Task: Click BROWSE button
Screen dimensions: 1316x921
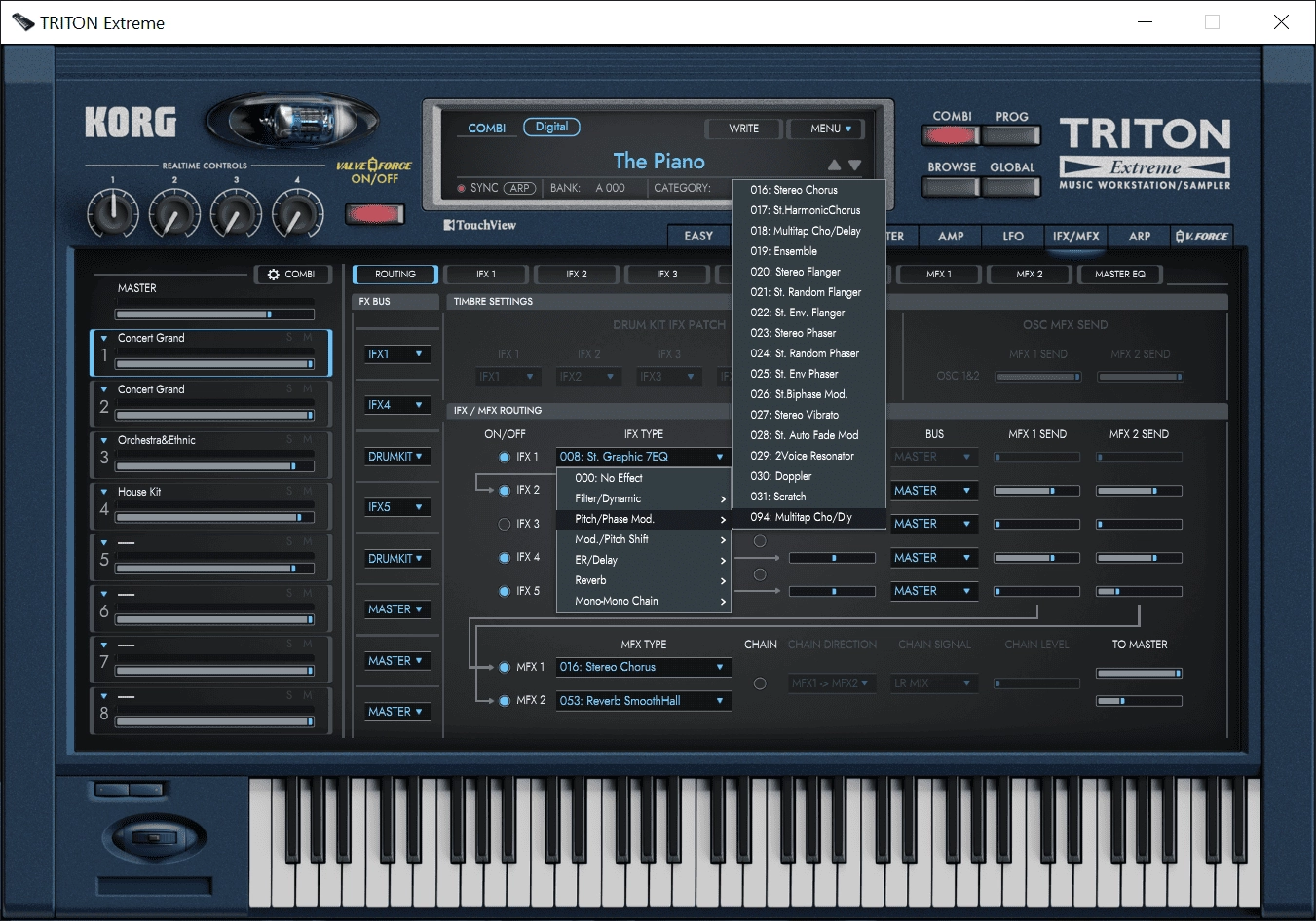Action: click(x=952, y=186)
